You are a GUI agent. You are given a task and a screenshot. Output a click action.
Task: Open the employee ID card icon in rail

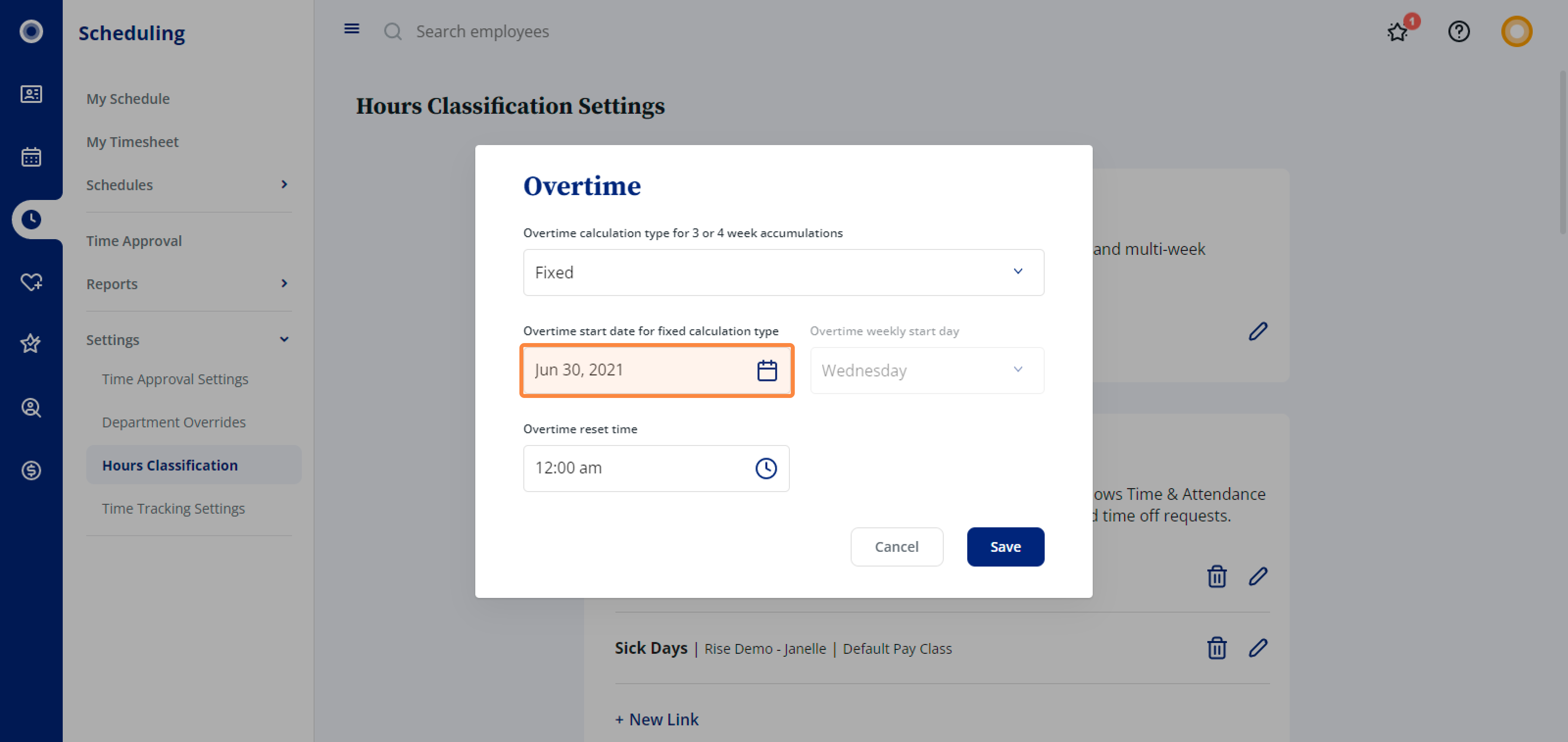pos(31,94)
